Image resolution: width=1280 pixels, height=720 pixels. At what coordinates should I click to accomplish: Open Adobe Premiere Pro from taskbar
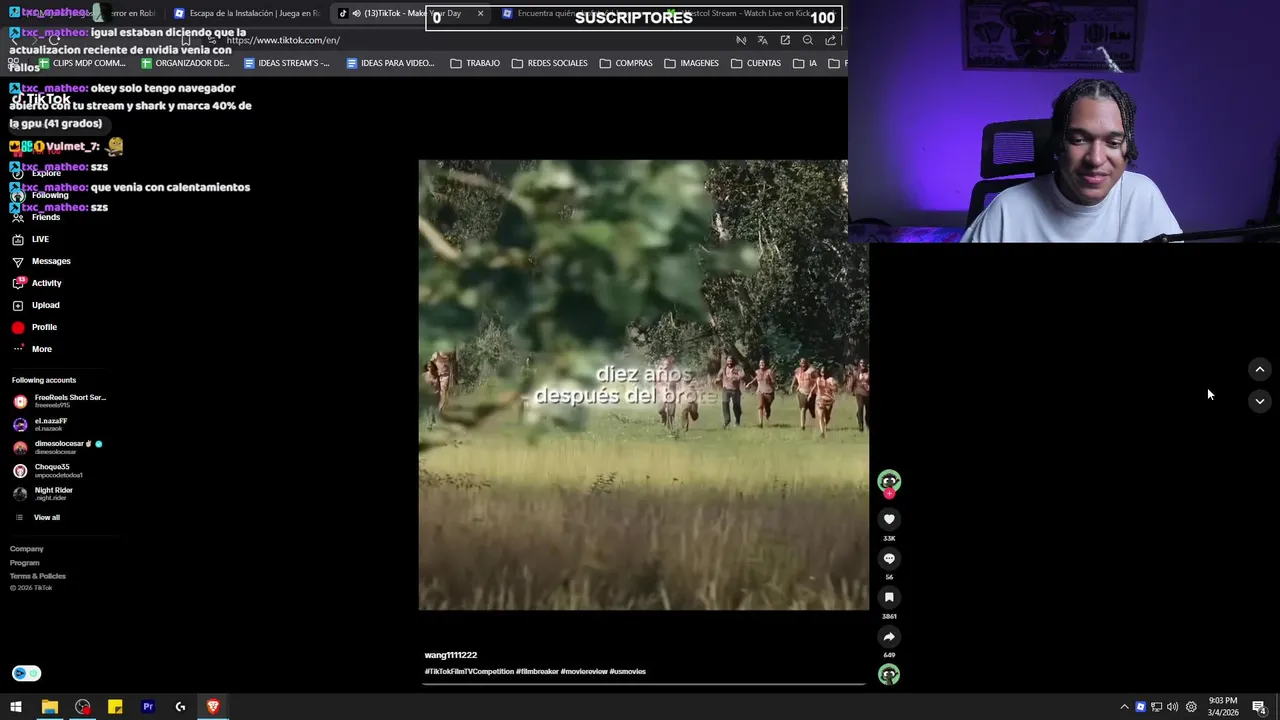coord(148,707)
